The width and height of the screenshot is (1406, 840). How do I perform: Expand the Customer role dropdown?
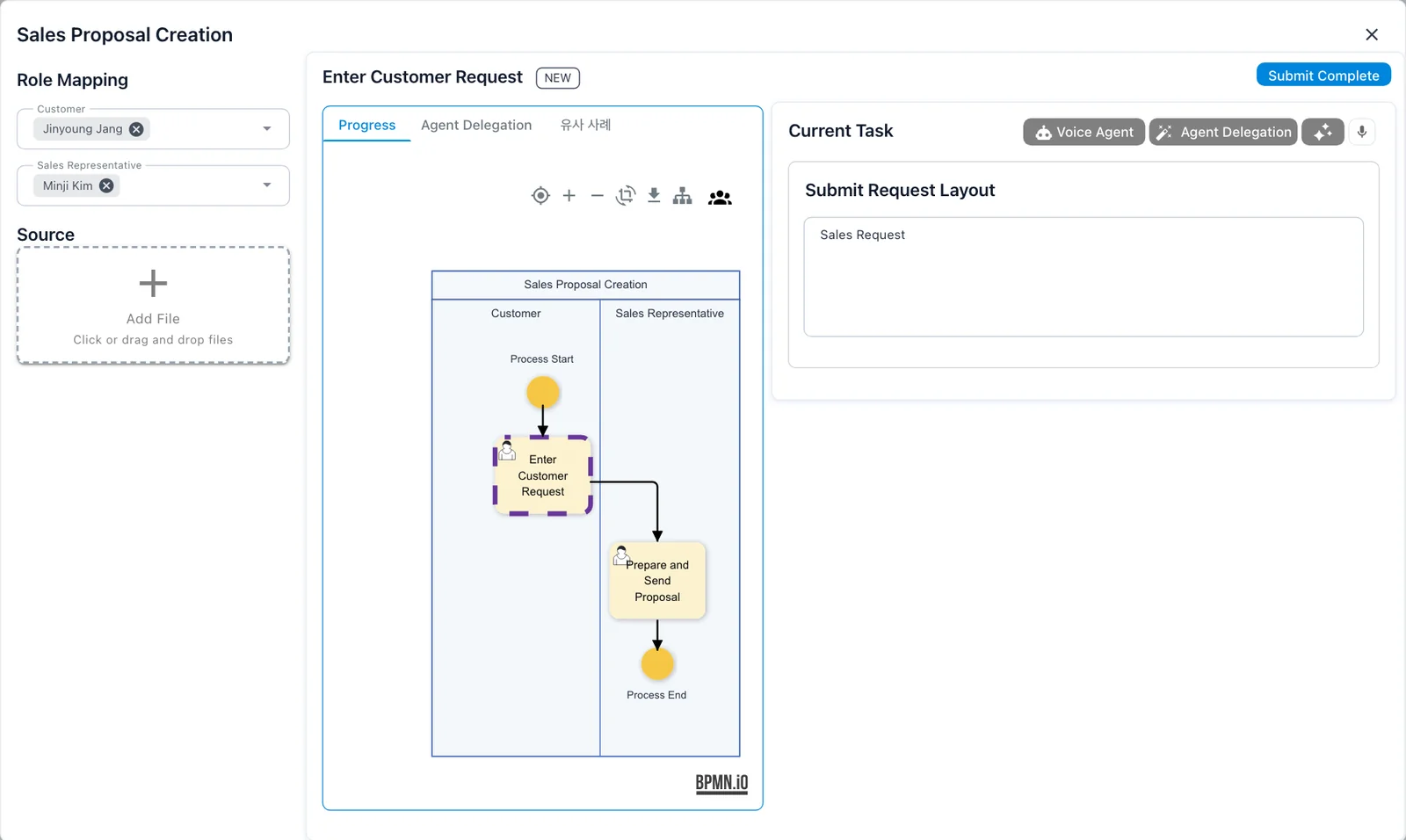point(267,129)
